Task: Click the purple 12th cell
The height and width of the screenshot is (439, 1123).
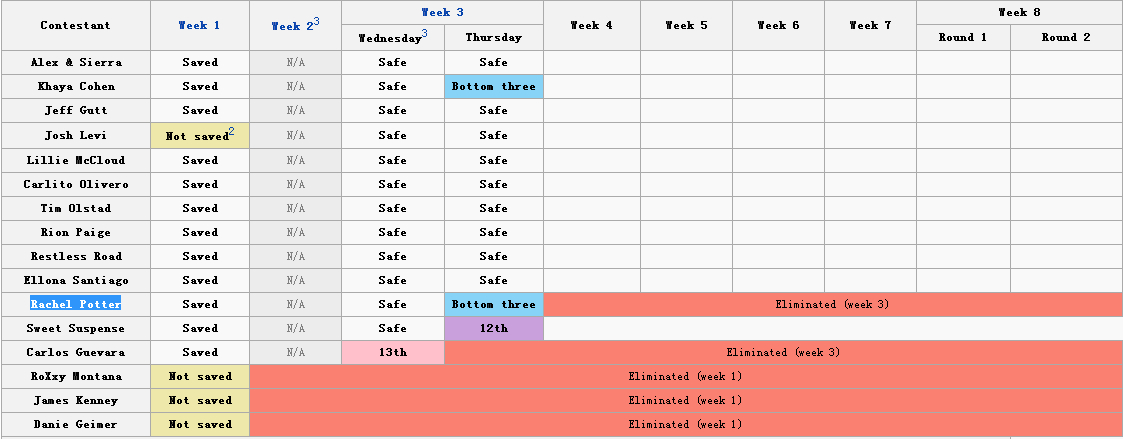Action: point(493,328)
